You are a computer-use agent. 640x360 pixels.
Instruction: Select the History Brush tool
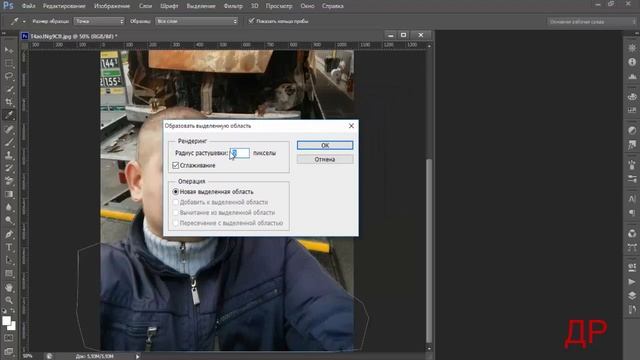(x=9, y=168)
